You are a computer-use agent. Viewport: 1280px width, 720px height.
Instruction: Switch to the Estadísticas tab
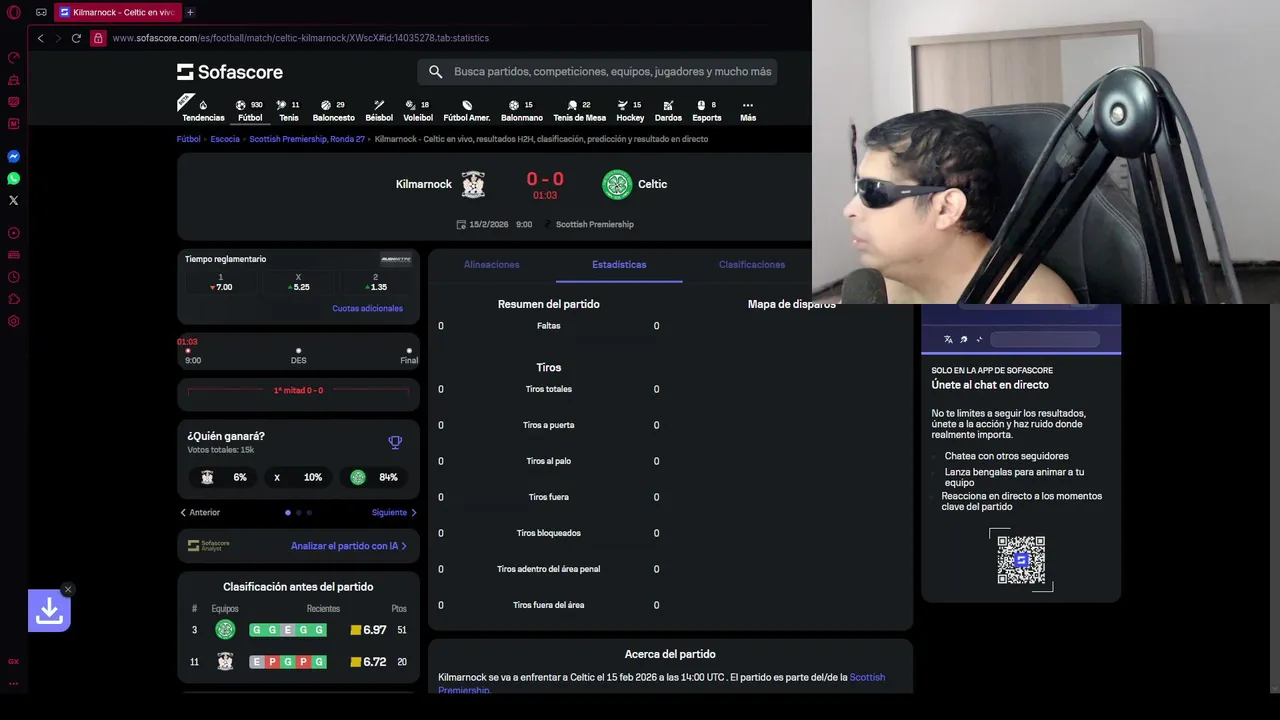coord(619,265)
